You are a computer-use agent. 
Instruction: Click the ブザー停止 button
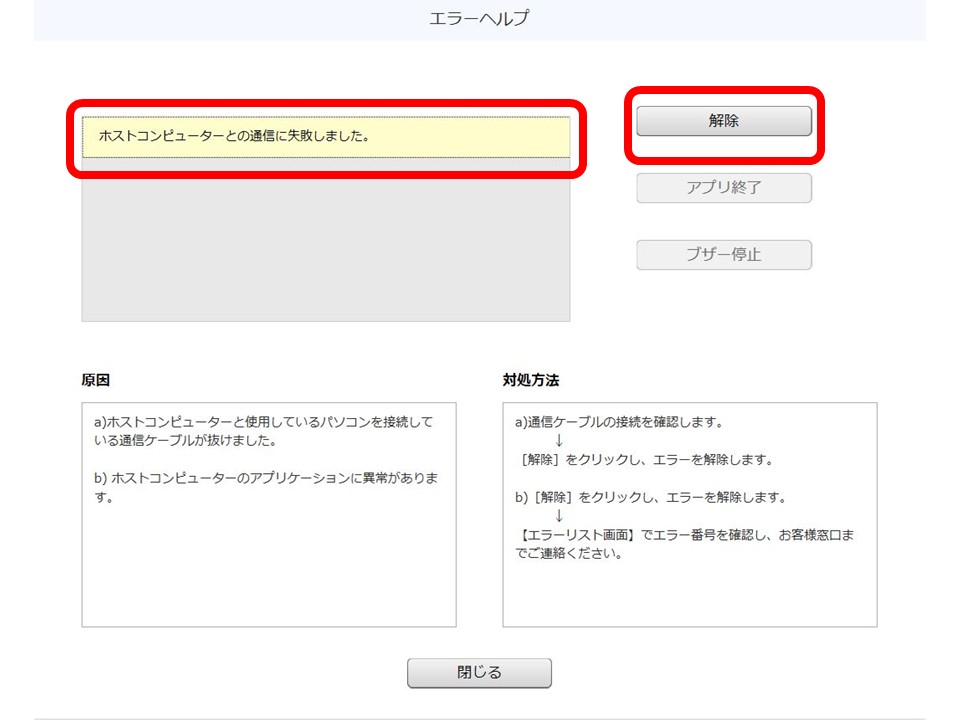click(723, 254)
